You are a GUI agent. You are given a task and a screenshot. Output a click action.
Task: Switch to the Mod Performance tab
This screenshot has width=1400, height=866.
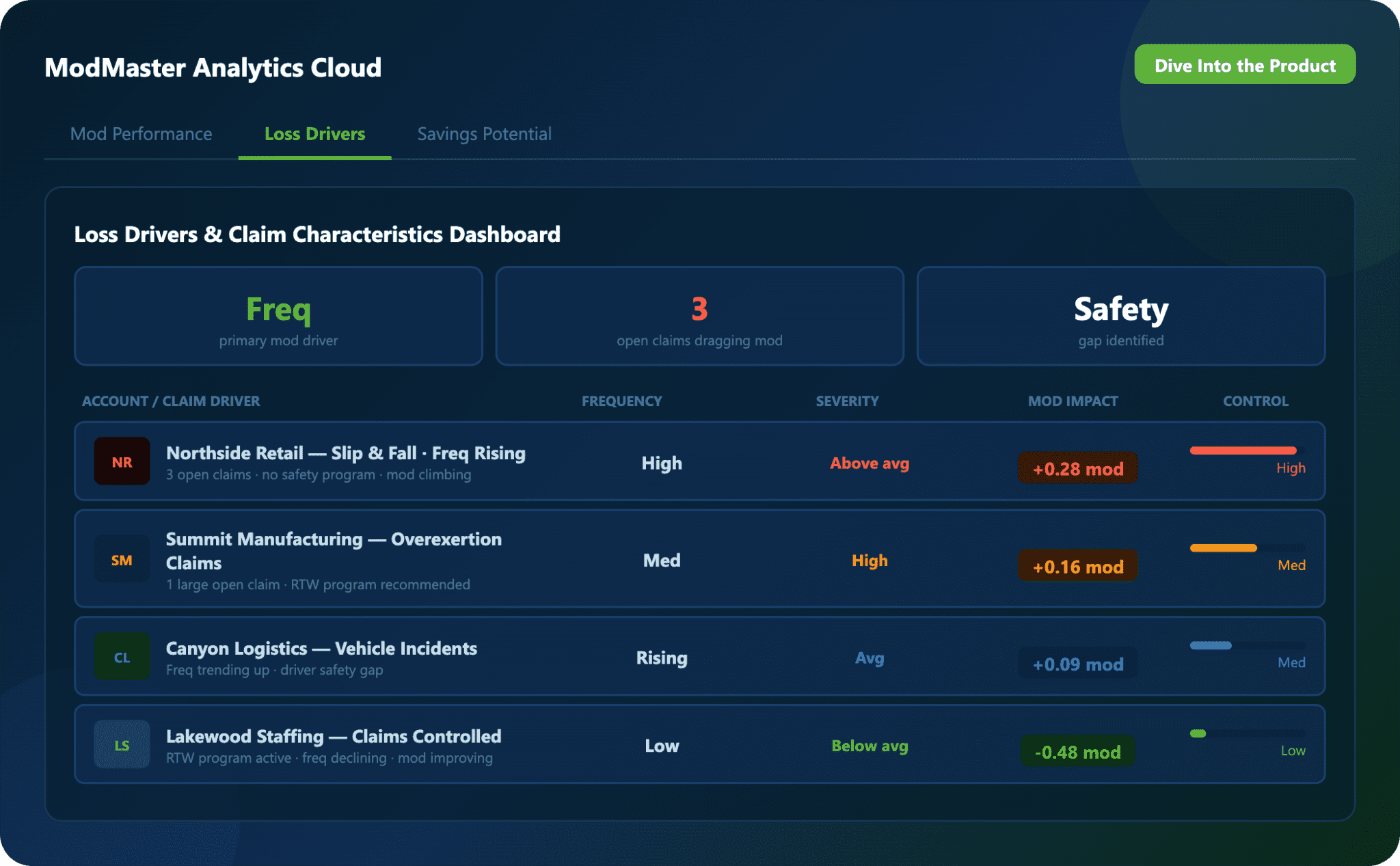(x=141, y=134)
